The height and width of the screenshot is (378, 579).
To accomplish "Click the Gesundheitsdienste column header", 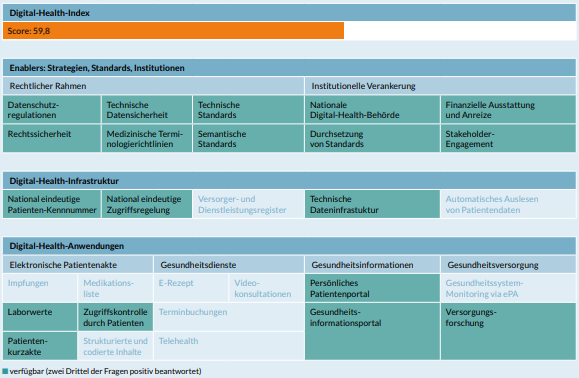I will (229, 265).
